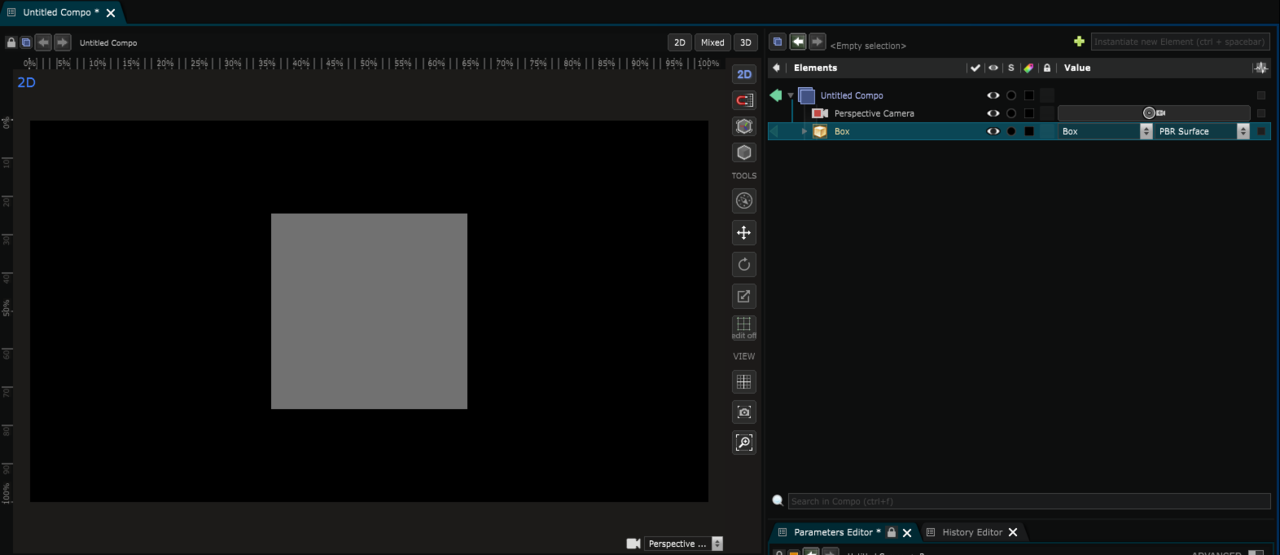Screen dimensions: 1280x555
Task: Select the Untitled Compo document tab
Action: (60, 13)
